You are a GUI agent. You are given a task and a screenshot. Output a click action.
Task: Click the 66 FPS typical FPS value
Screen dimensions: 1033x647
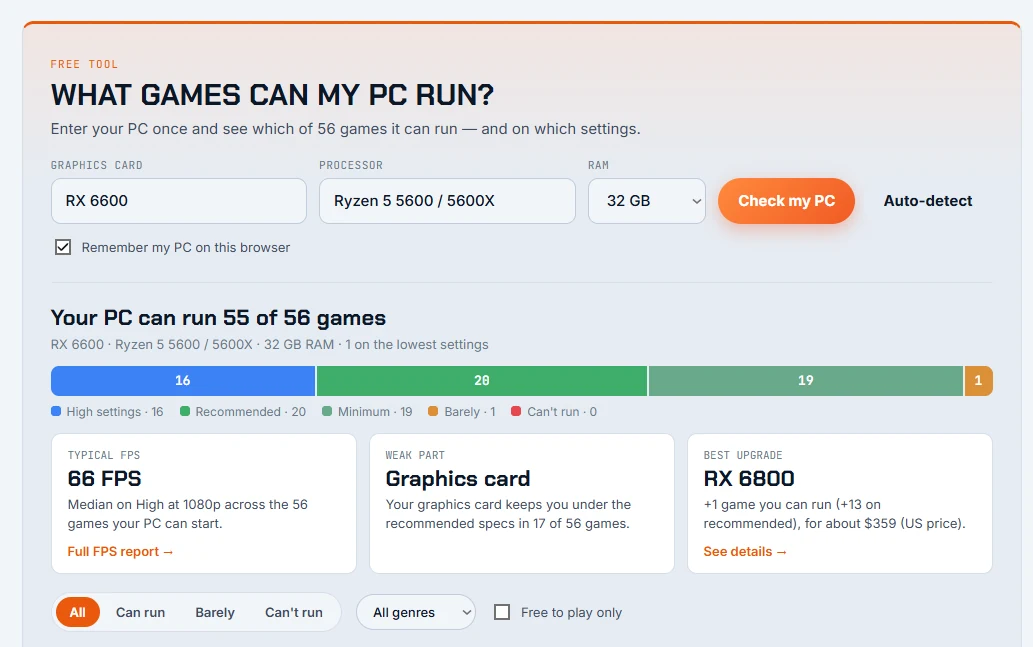pyautogui.click(x=105, y=478)
